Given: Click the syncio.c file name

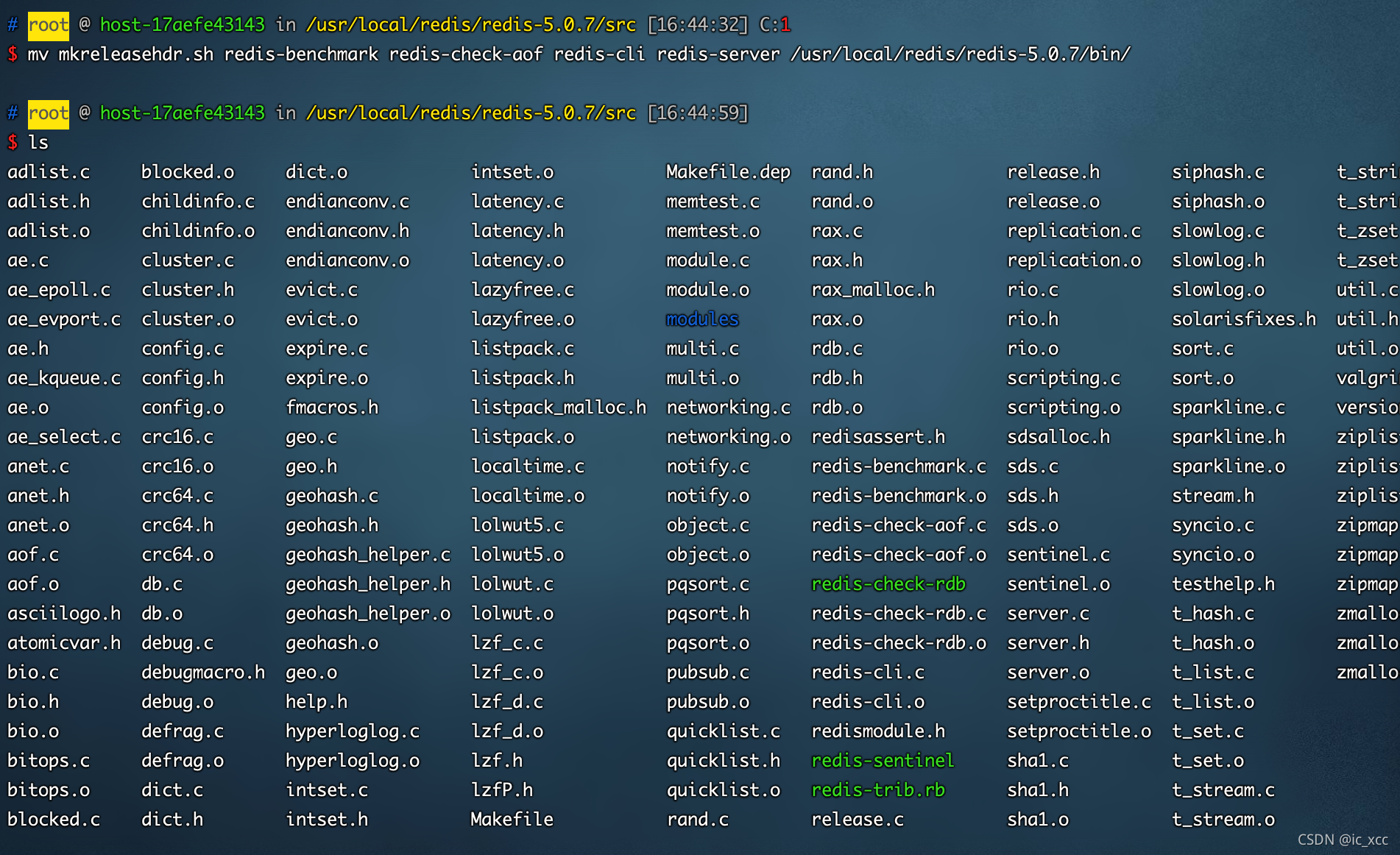Looking at the screenshot, I should pyautogui.click(x=1213, y=525).
